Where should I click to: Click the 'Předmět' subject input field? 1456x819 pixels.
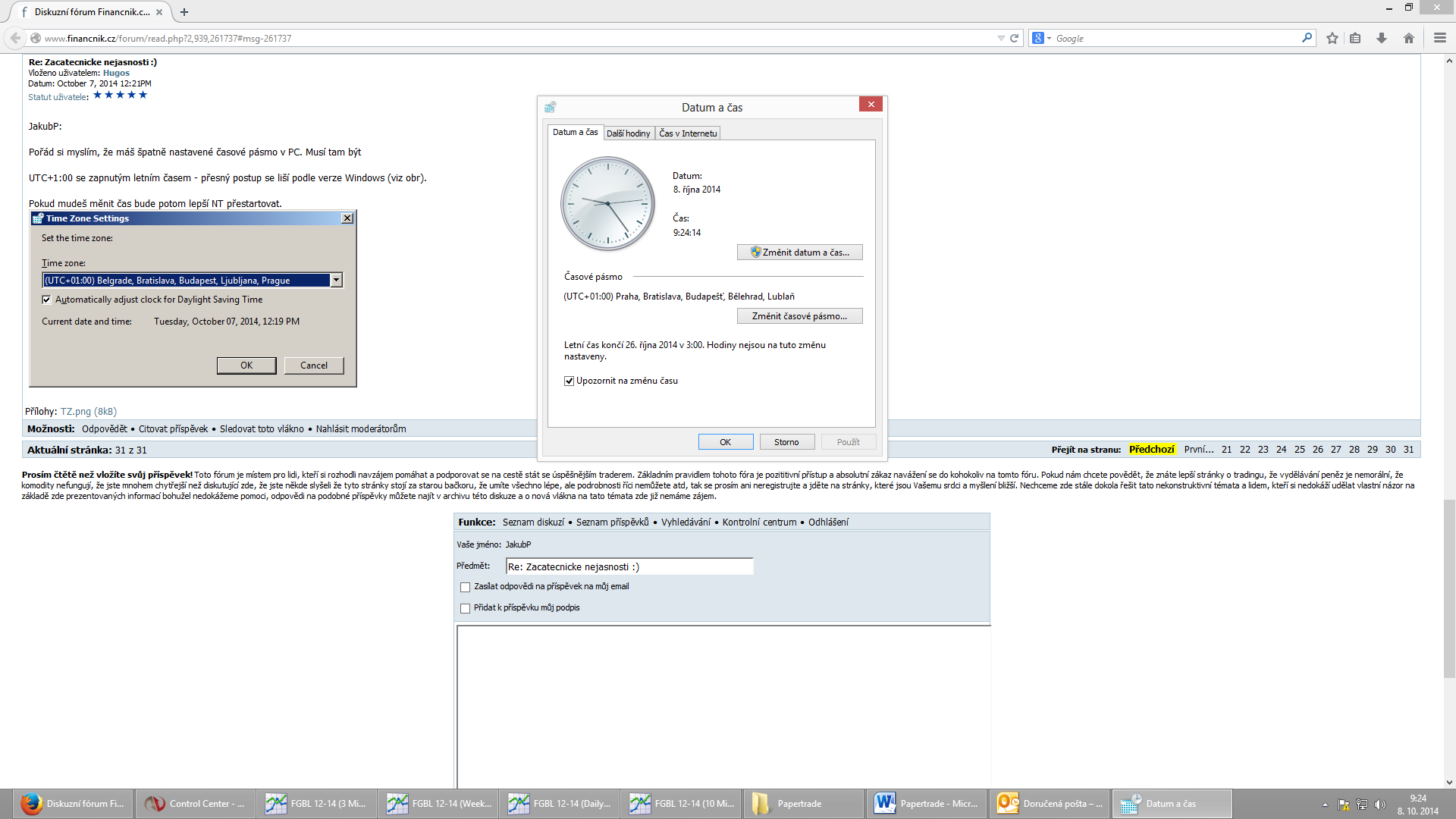coord(629,566)
